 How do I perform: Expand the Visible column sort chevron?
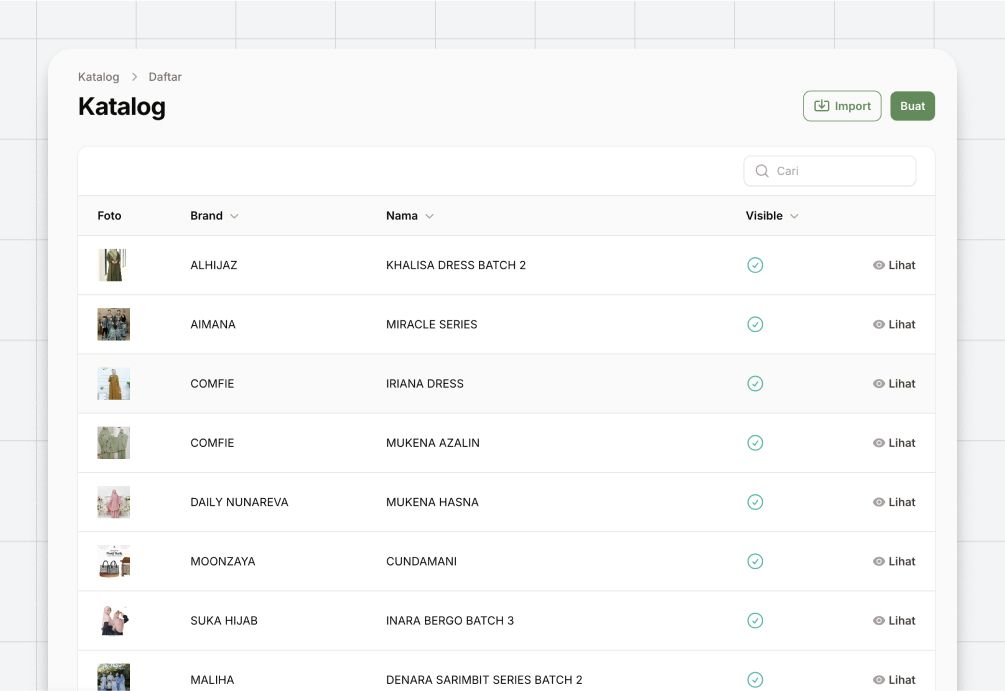794,216
